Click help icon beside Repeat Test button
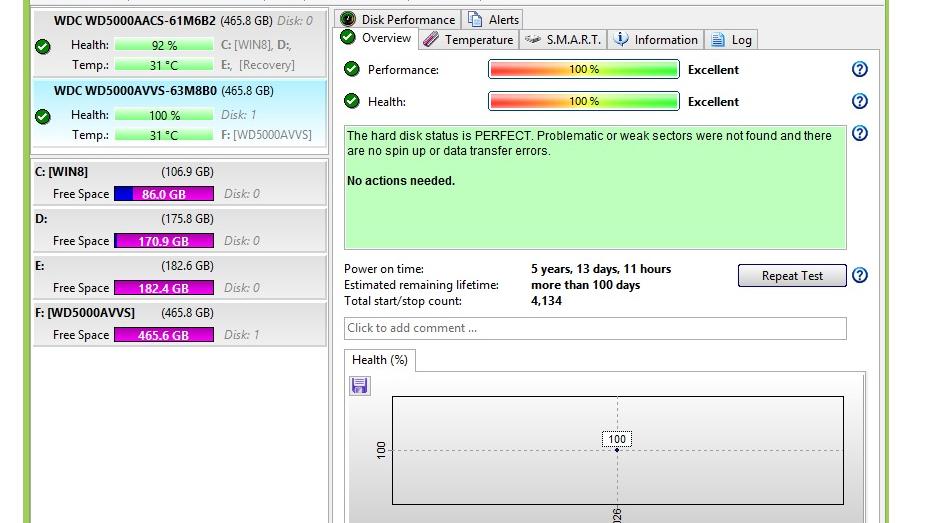929x523 pixels. tap(860, 275)
